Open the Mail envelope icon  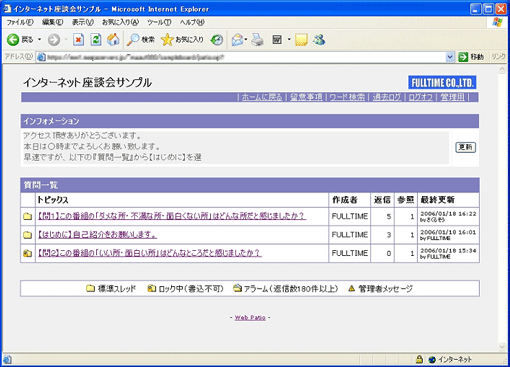point(238,40)
